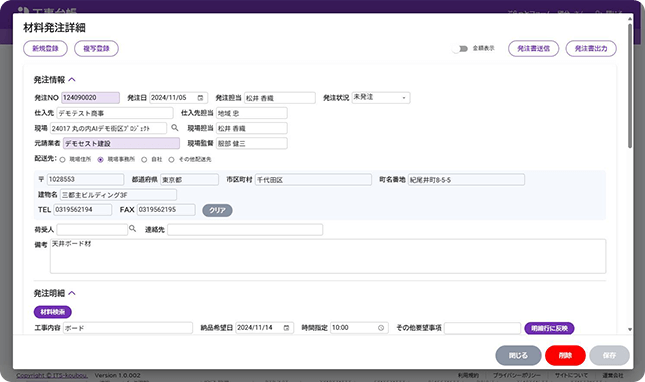The height and width of the screenshot is (382, 645).
Task: Search for 荷受人 with magnifier icon
Action: pyautogui.click(x=132, y=229)
